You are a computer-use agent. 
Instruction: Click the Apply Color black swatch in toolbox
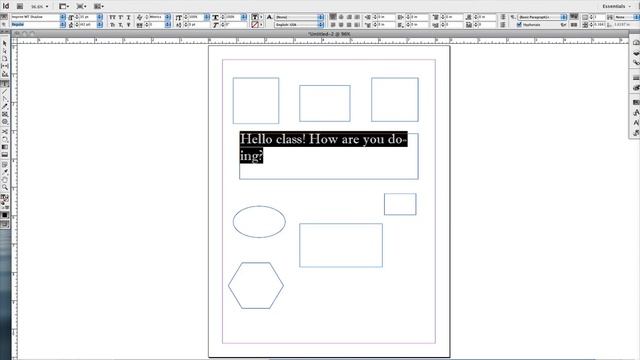[4, 215]
